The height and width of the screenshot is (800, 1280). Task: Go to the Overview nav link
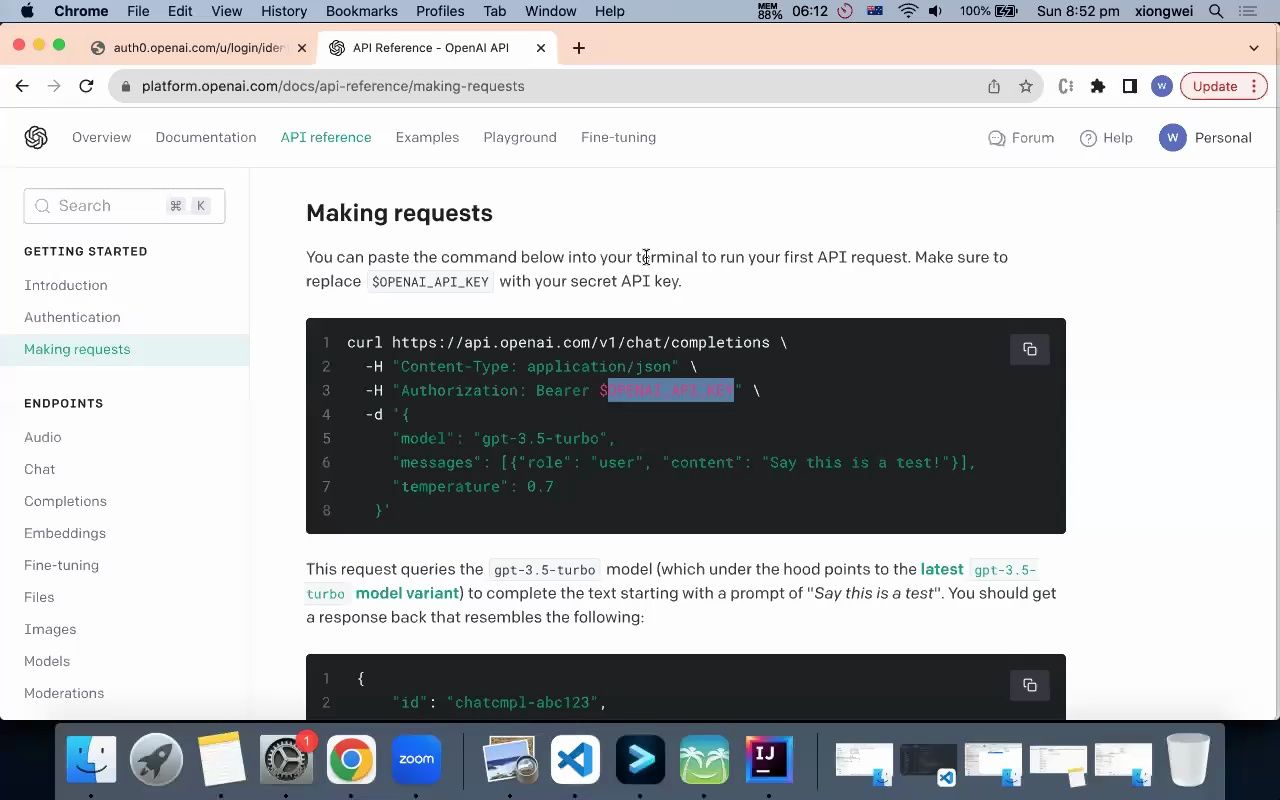click(x=101, y=137)
